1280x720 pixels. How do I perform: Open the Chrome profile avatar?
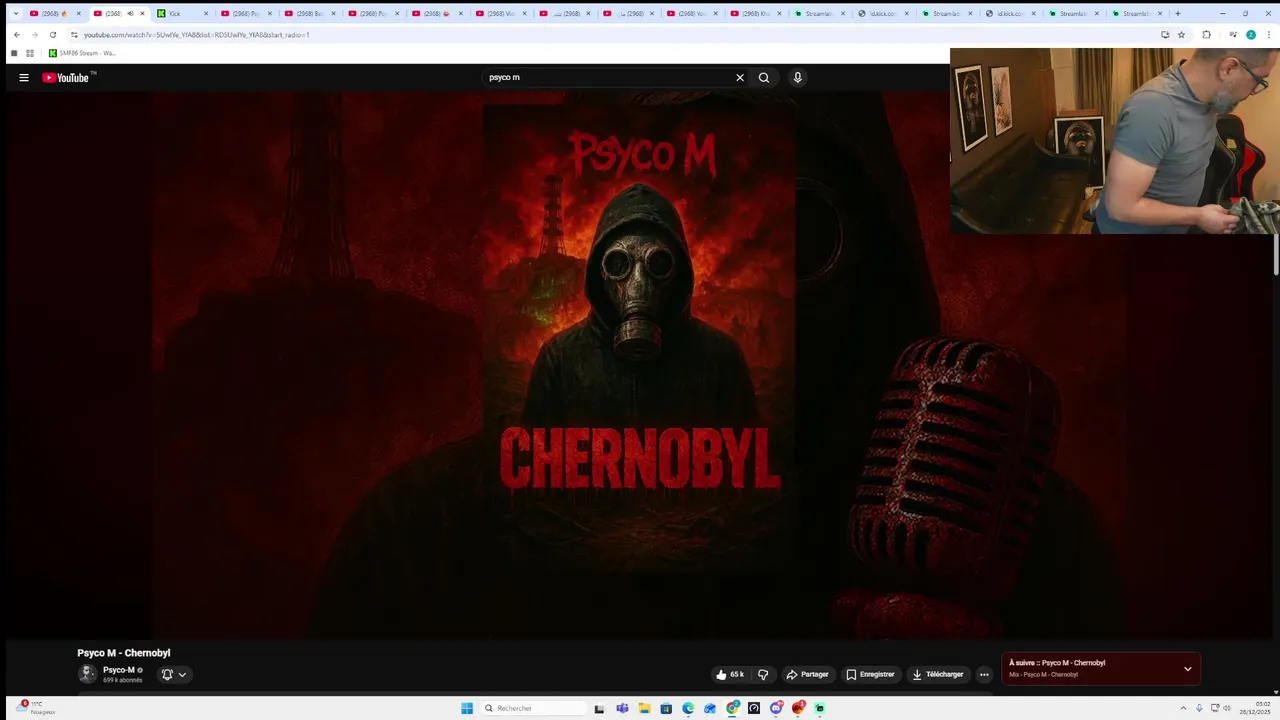(1251, 34)
